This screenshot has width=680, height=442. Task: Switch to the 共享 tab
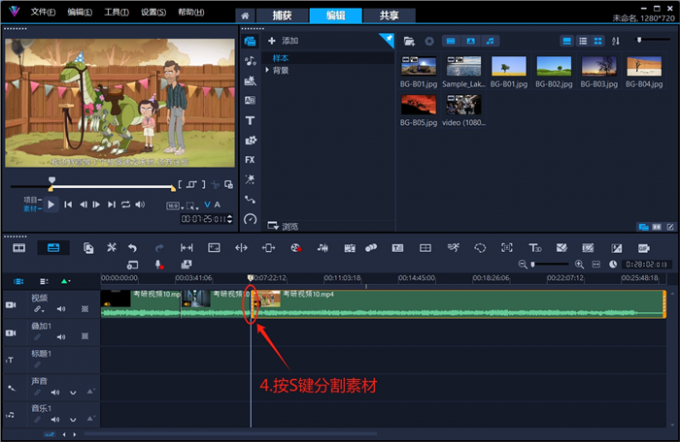pyautogui.click(x=389, y=16)
